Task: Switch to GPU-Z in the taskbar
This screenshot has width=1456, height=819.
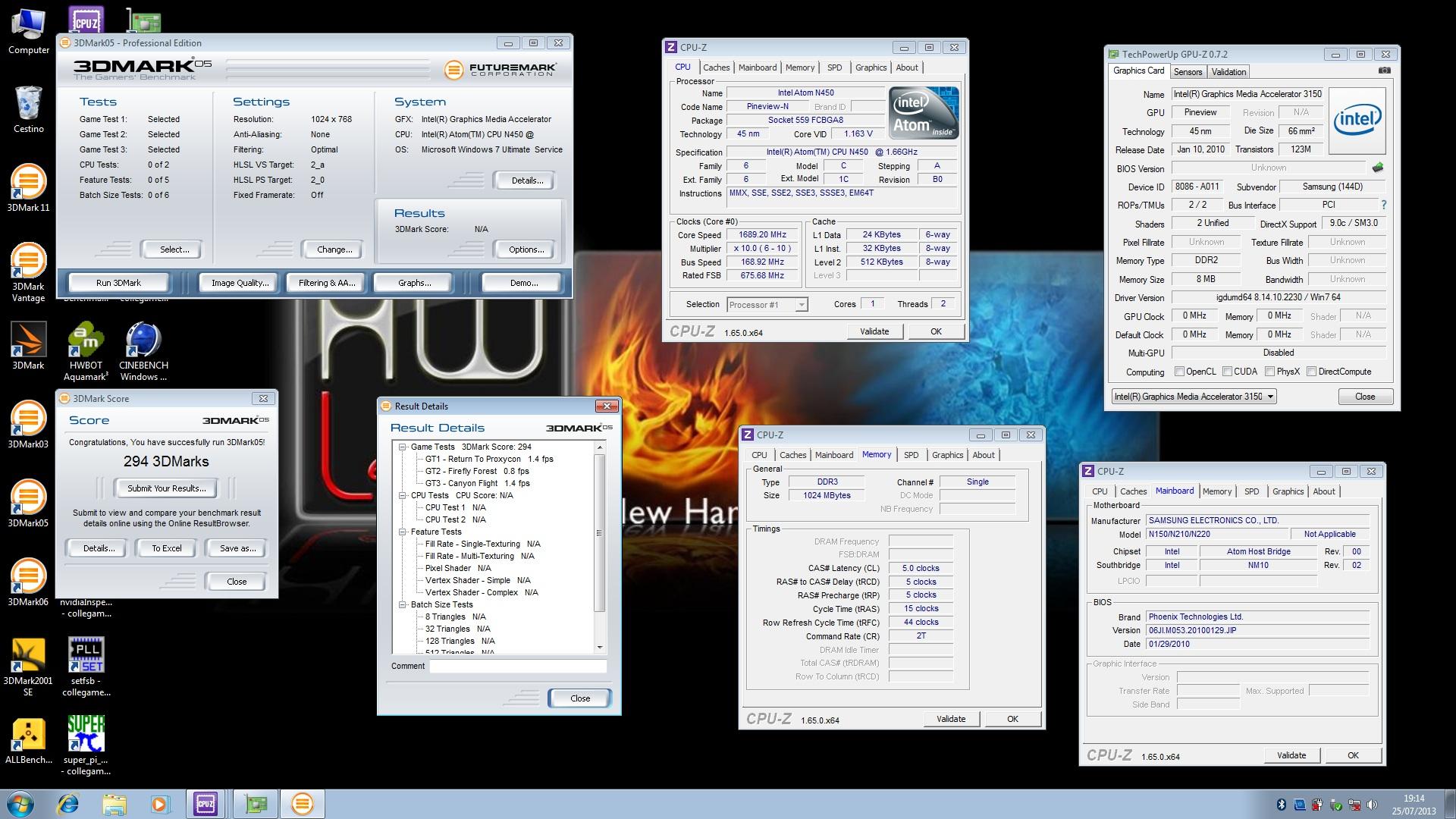Action: point(256,803)
